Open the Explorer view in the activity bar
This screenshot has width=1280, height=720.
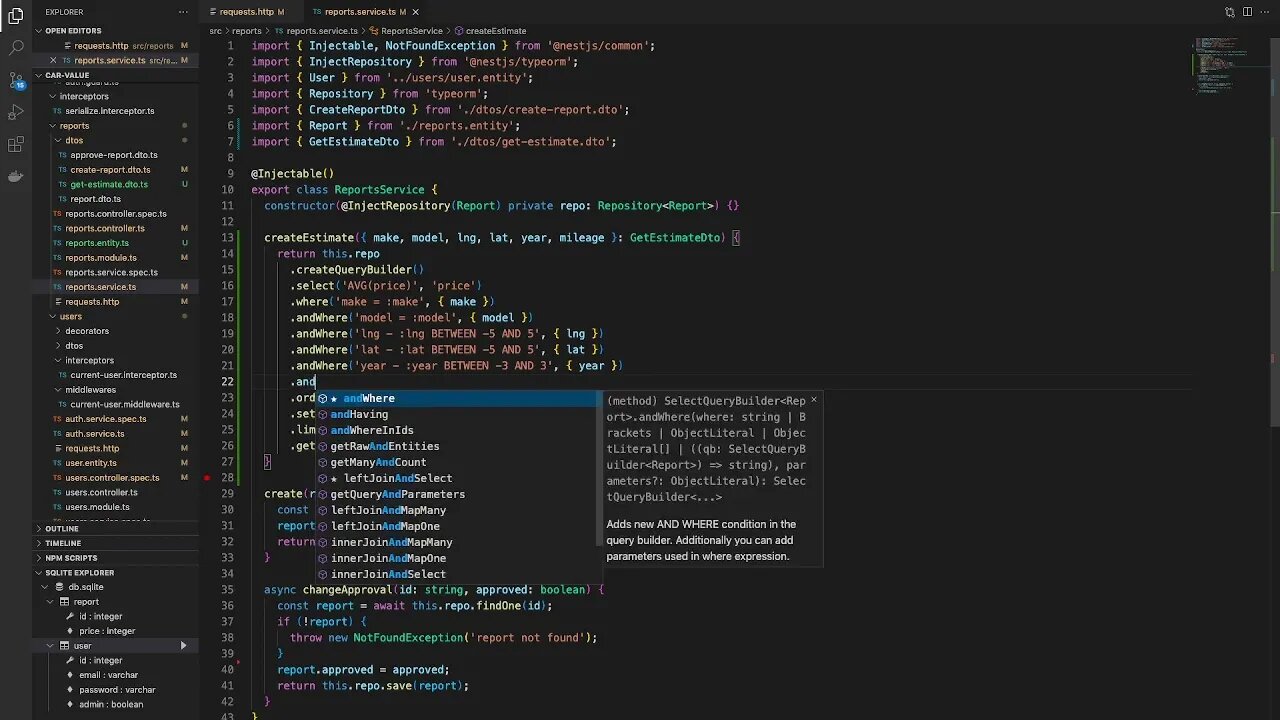(x=16, y=15)
